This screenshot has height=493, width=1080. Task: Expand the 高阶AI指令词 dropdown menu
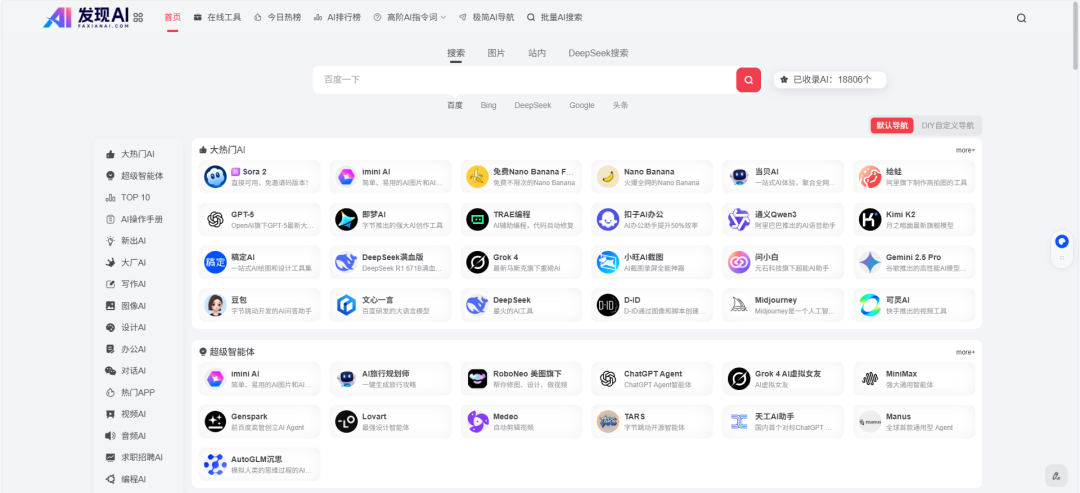[410, 18]
